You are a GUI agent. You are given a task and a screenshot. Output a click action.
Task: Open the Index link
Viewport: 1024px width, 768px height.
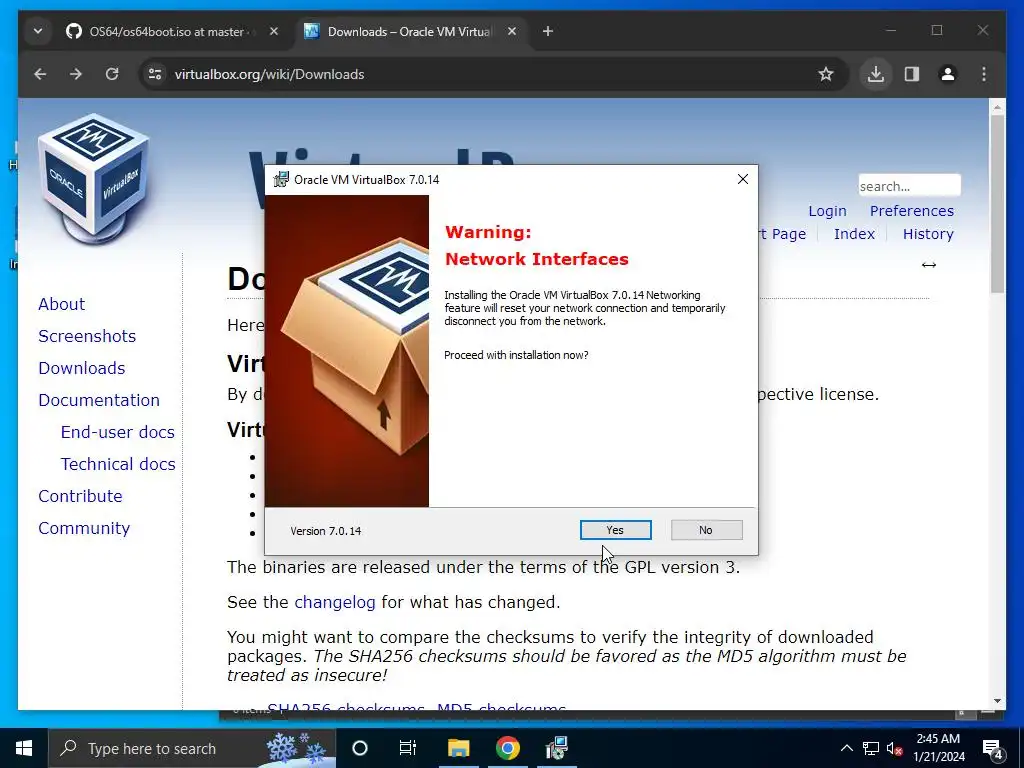point(854,234)
